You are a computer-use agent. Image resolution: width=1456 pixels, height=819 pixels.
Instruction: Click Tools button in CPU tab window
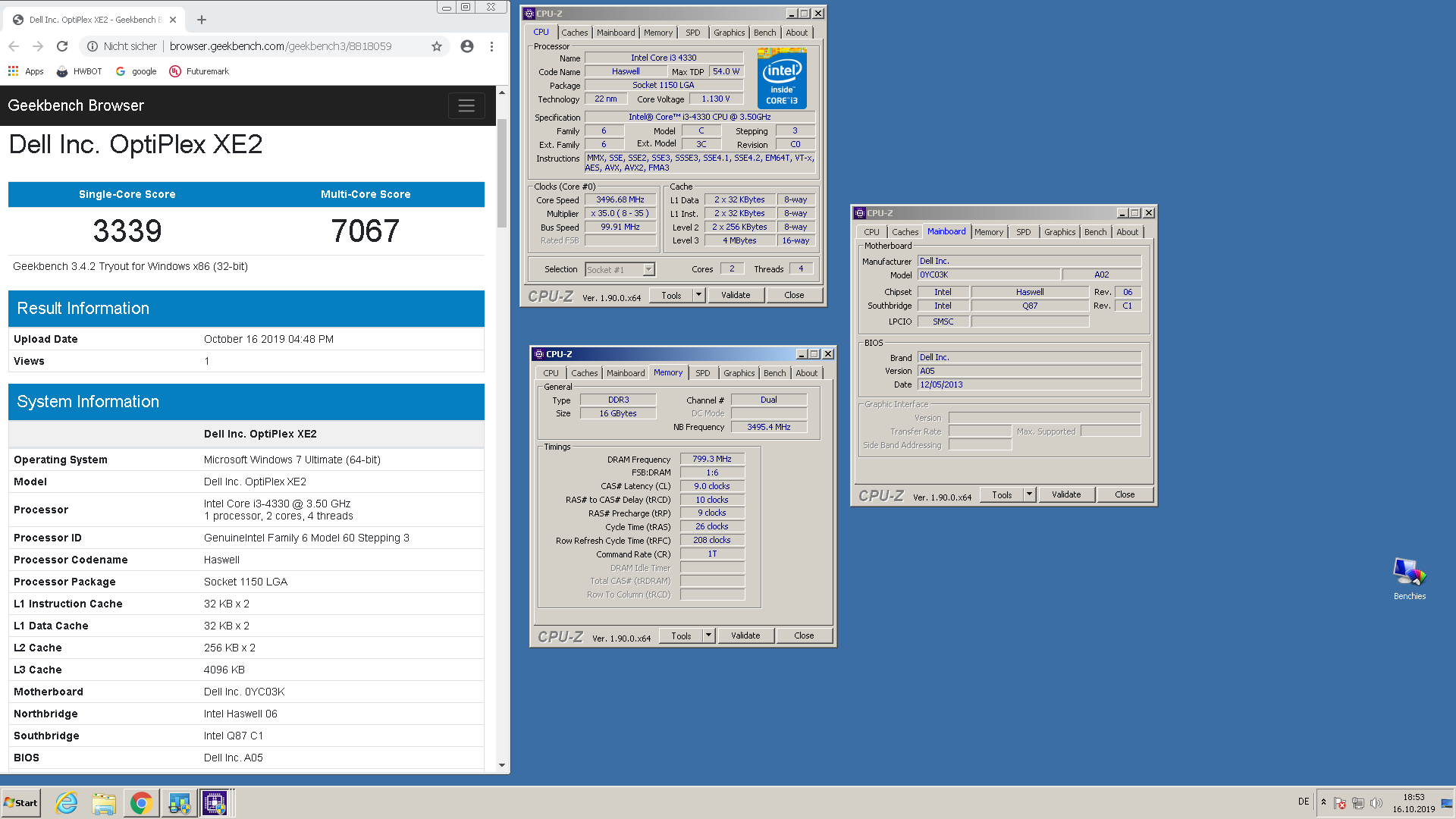click(671, 296)
